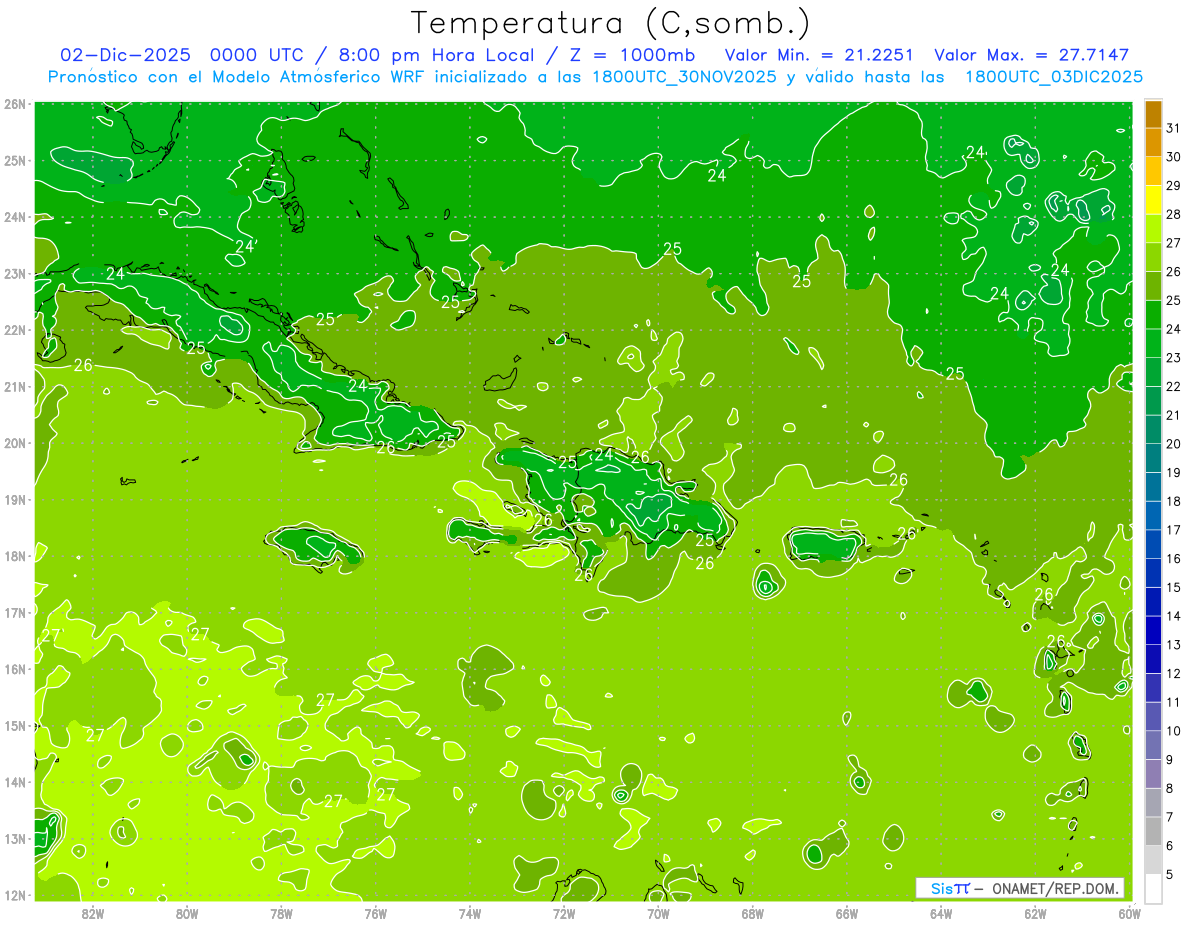Click the legend scale value '13'
Screen dimensions: 1200x927
pos(1173,644)
